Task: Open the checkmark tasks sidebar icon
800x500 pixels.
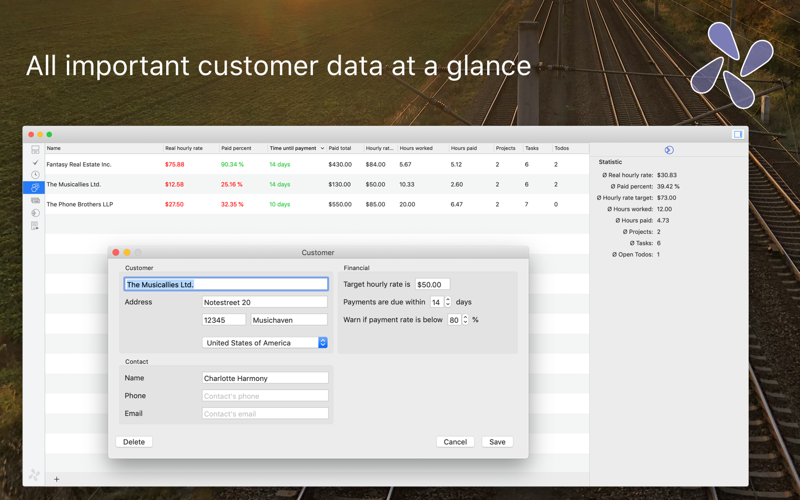Action: click(x=35, y=162)
